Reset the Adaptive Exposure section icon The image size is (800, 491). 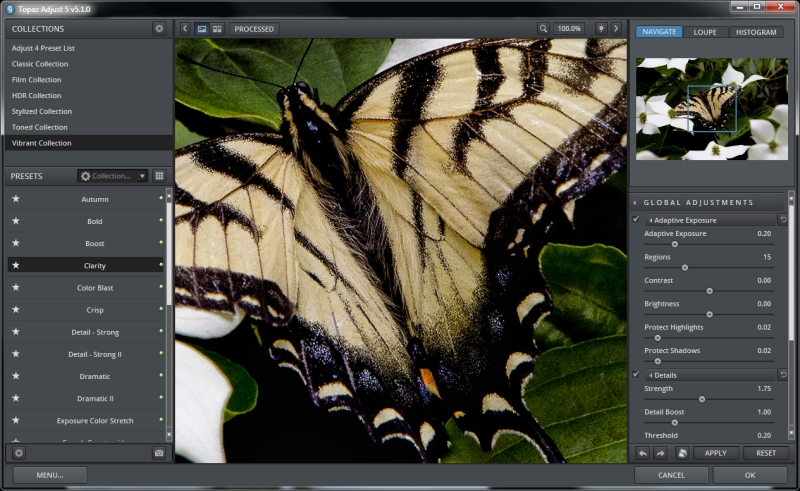coord(782,219)
